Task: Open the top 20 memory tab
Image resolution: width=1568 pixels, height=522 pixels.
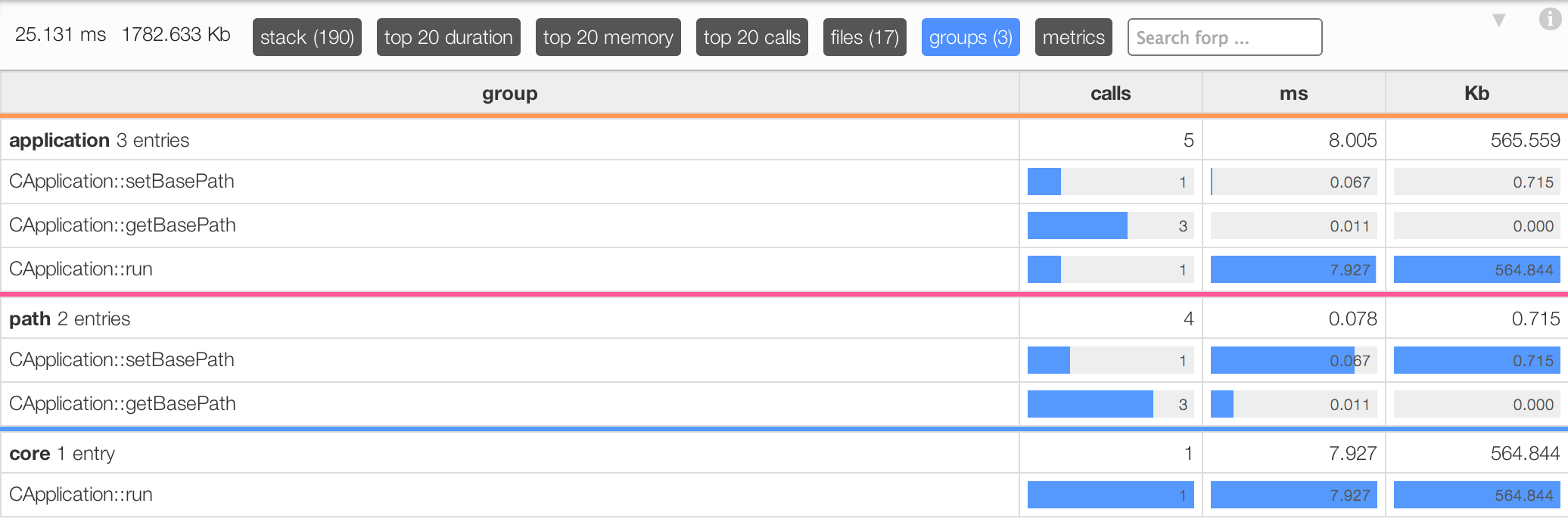Action: pyautogui.click(x=608, y=37)
